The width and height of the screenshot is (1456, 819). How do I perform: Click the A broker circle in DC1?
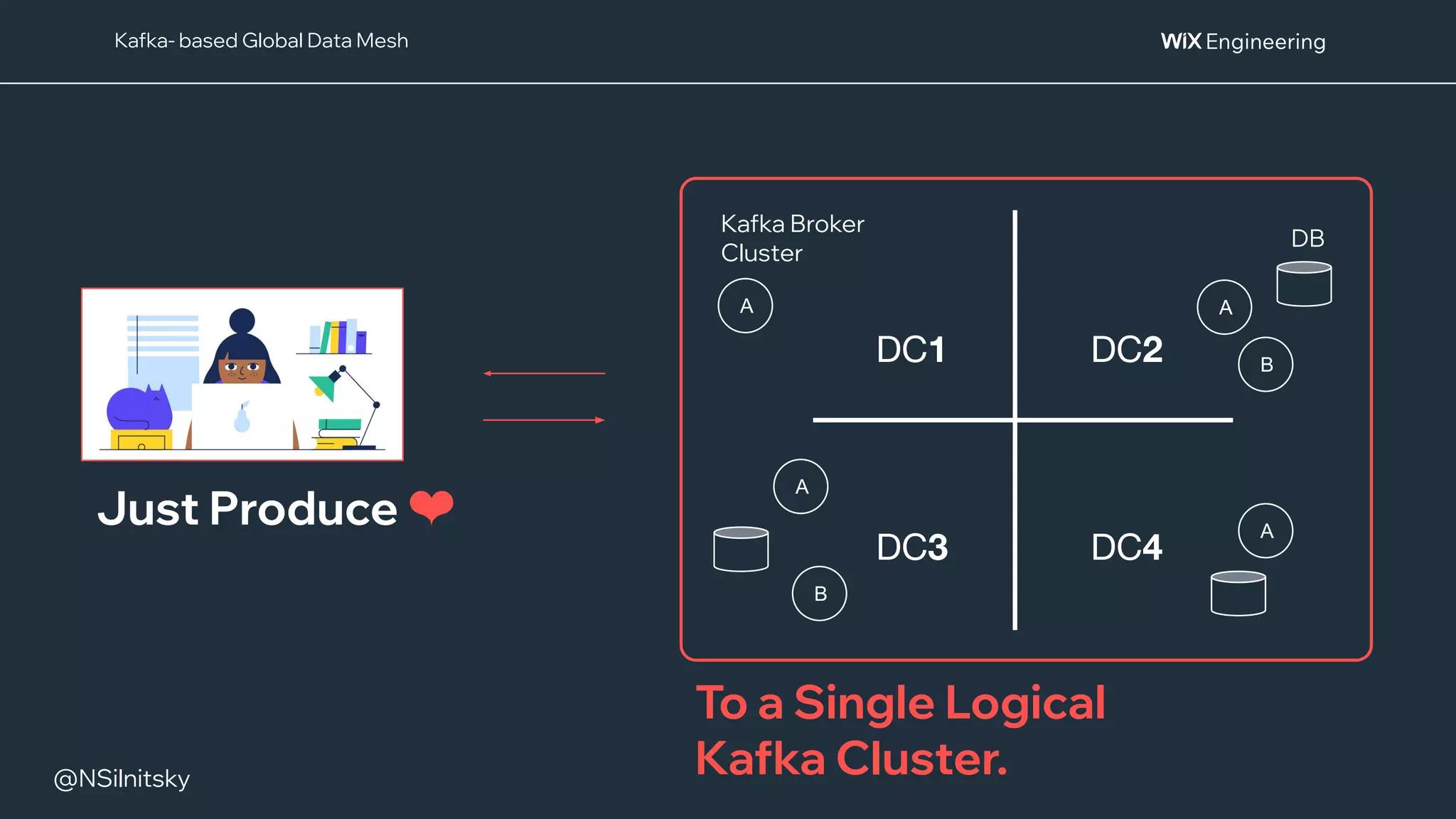pos(745,306)
